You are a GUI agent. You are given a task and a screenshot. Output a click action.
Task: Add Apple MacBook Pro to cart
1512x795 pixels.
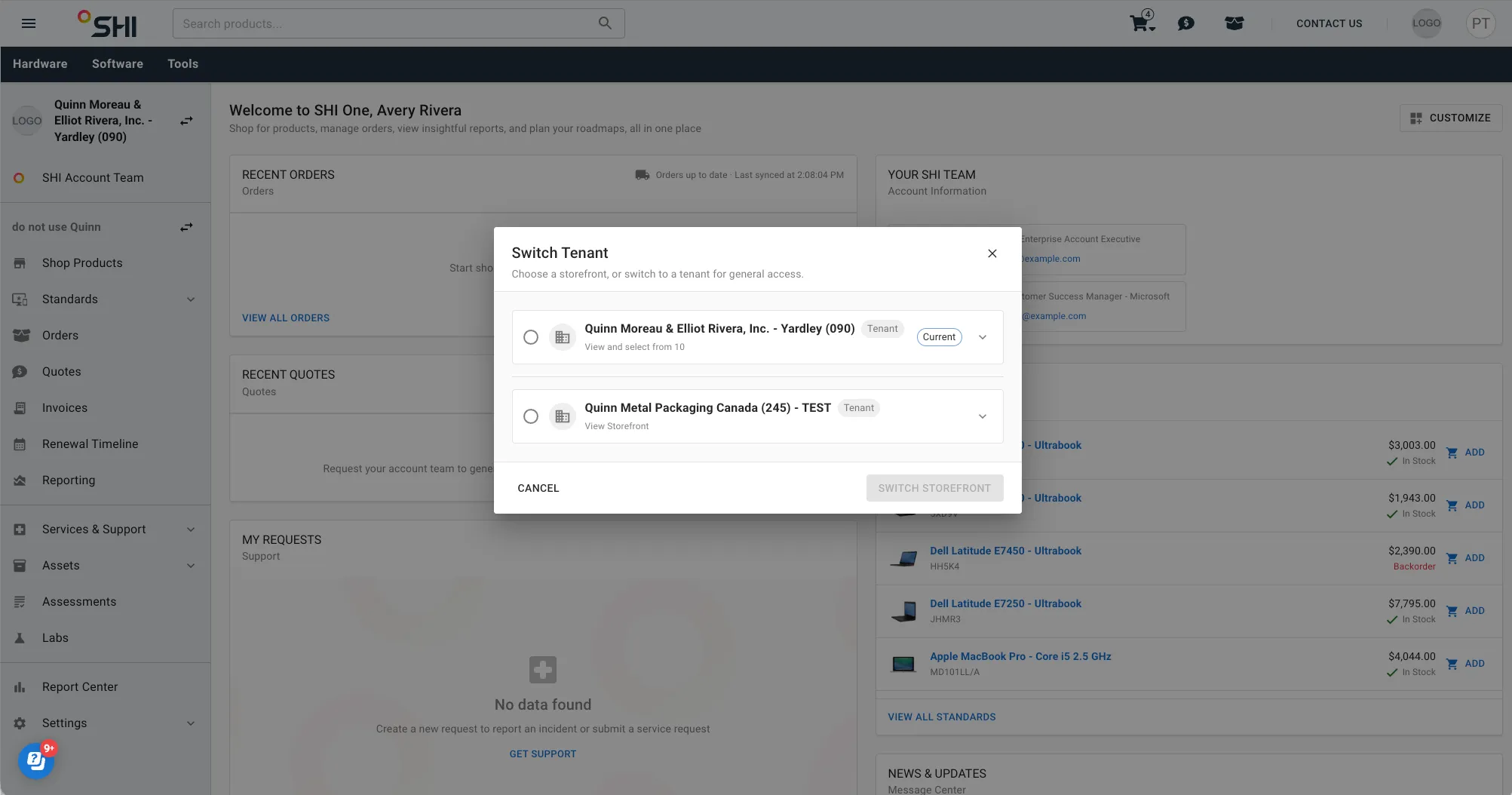pyautogui.click(x=1465, y=664)
